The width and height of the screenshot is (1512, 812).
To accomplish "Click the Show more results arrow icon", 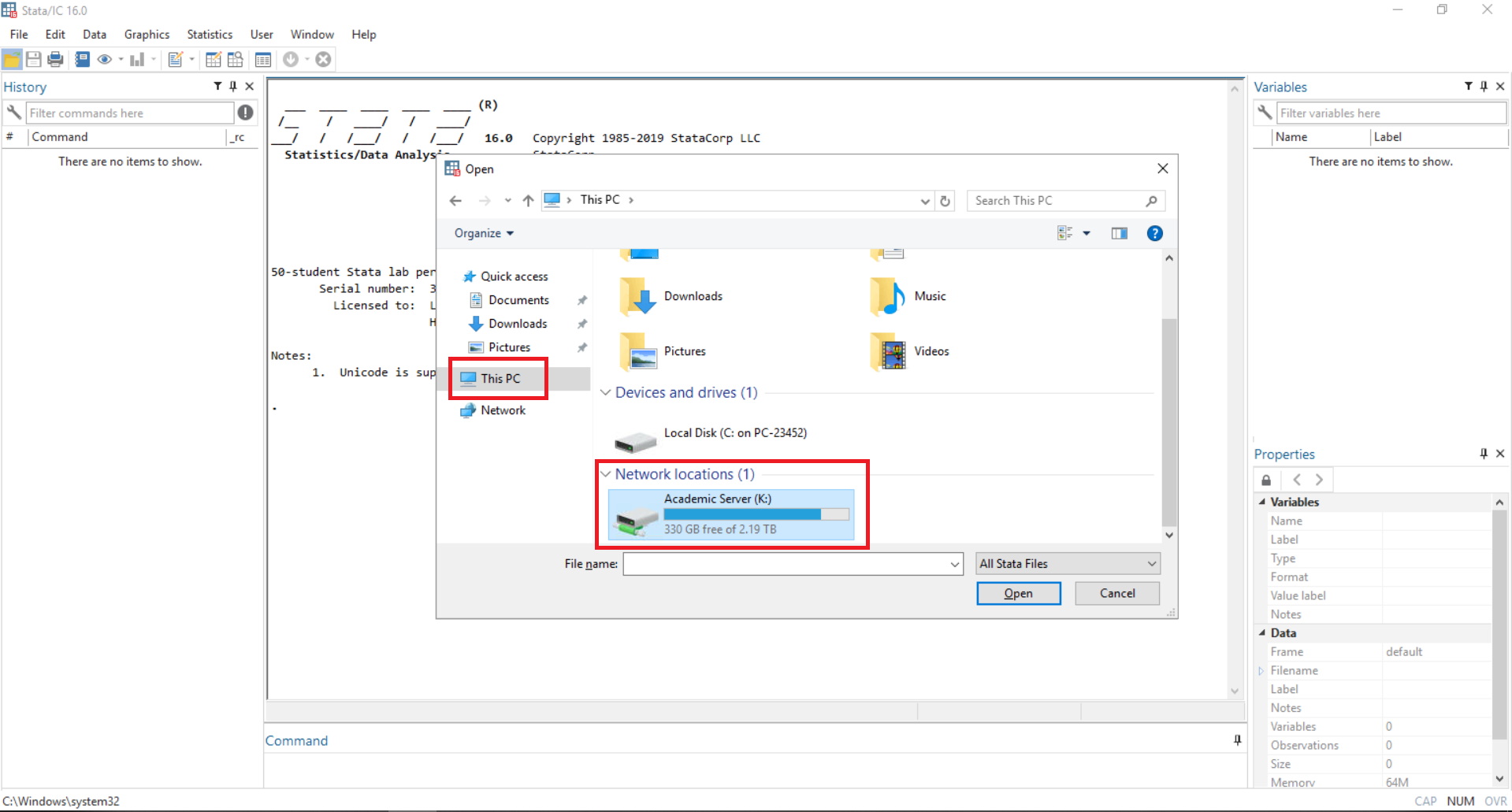I will click(x=291, y=59).
